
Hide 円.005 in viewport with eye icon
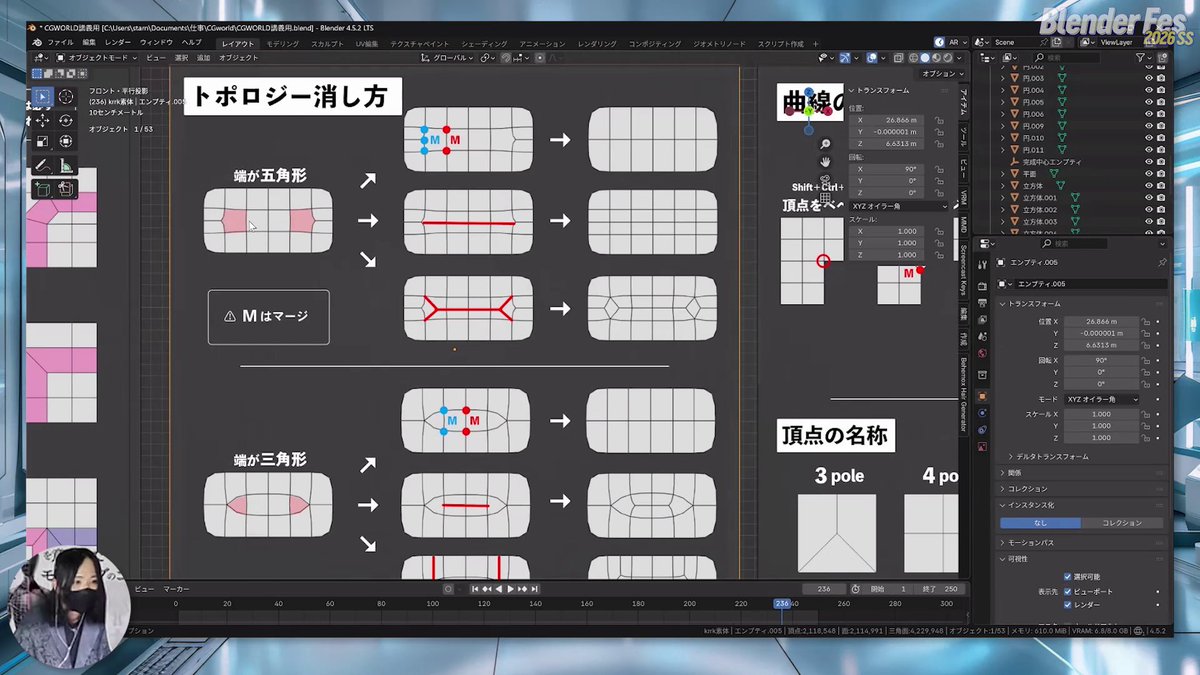[1149, 102]
